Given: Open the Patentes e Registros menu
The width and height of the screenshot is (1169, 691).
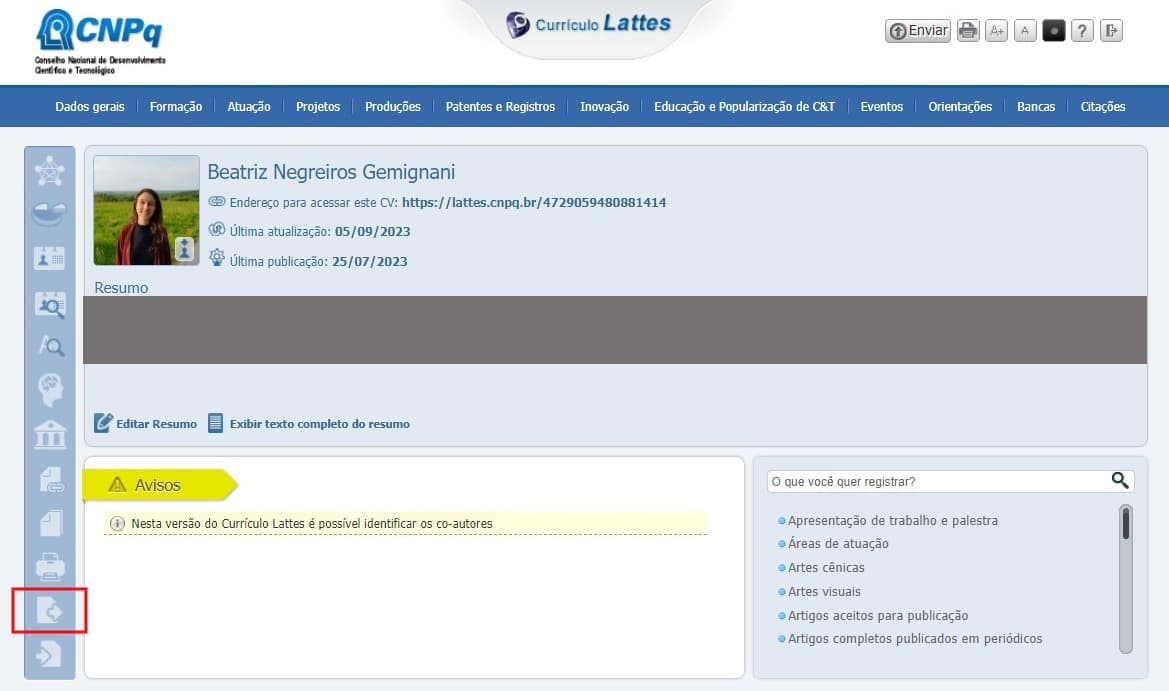Looking at the screenshot, I should [500, 106].
